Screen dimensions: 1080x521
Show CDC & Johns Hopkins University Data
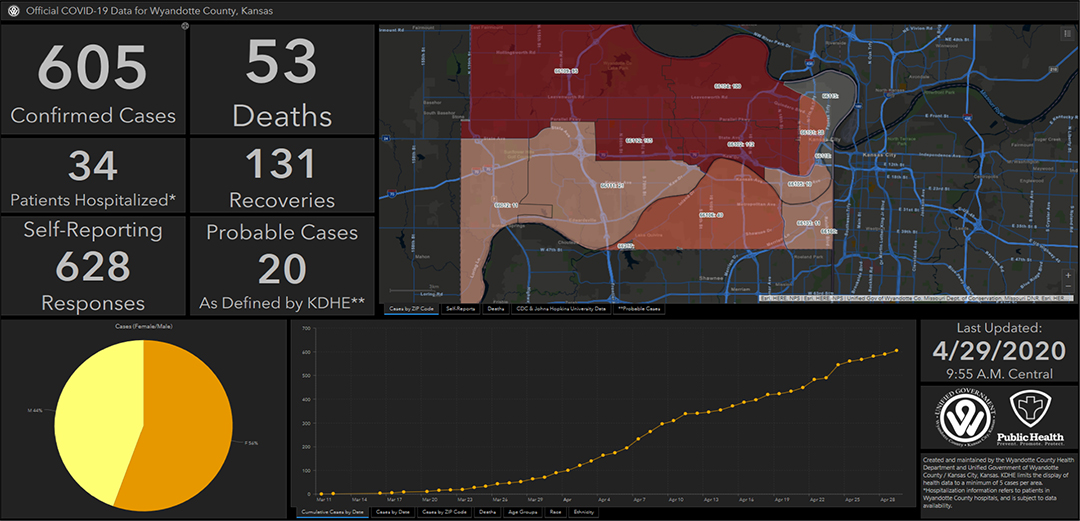[563, 309]
